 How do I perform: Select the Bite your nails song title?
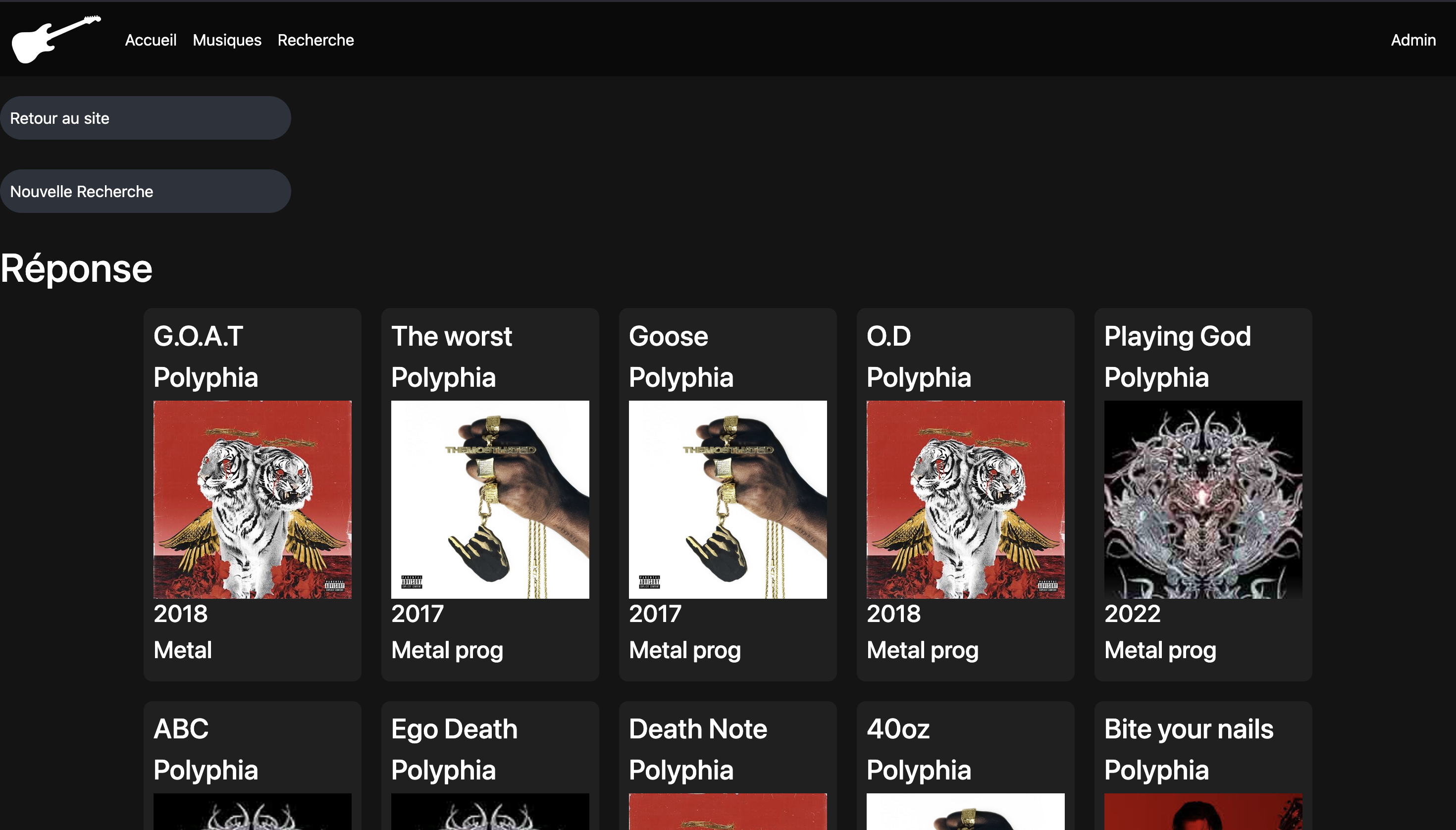tap(1189, 730)
